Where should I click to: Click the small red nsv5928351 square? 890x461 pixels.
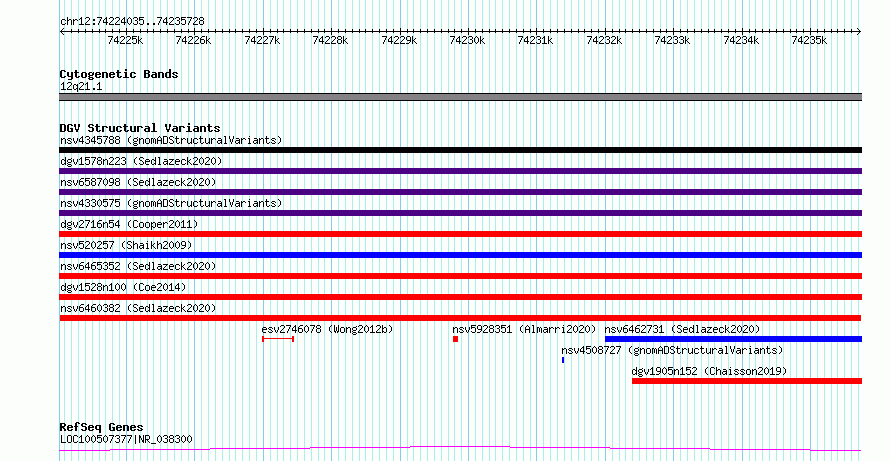455,339
